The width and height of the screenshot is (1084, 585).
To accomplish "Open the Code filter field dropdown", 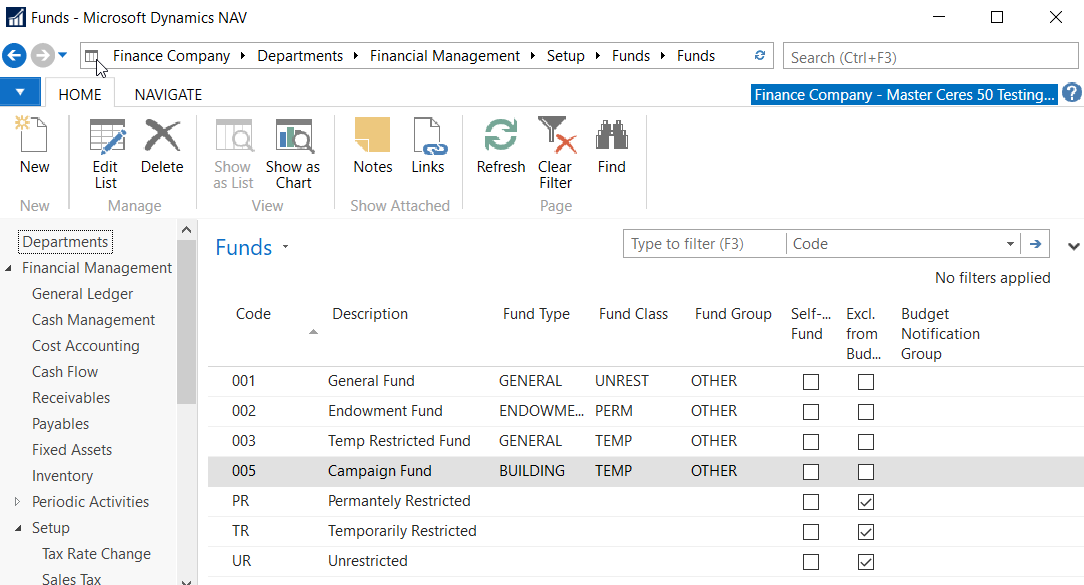I will pos(1009,244).
